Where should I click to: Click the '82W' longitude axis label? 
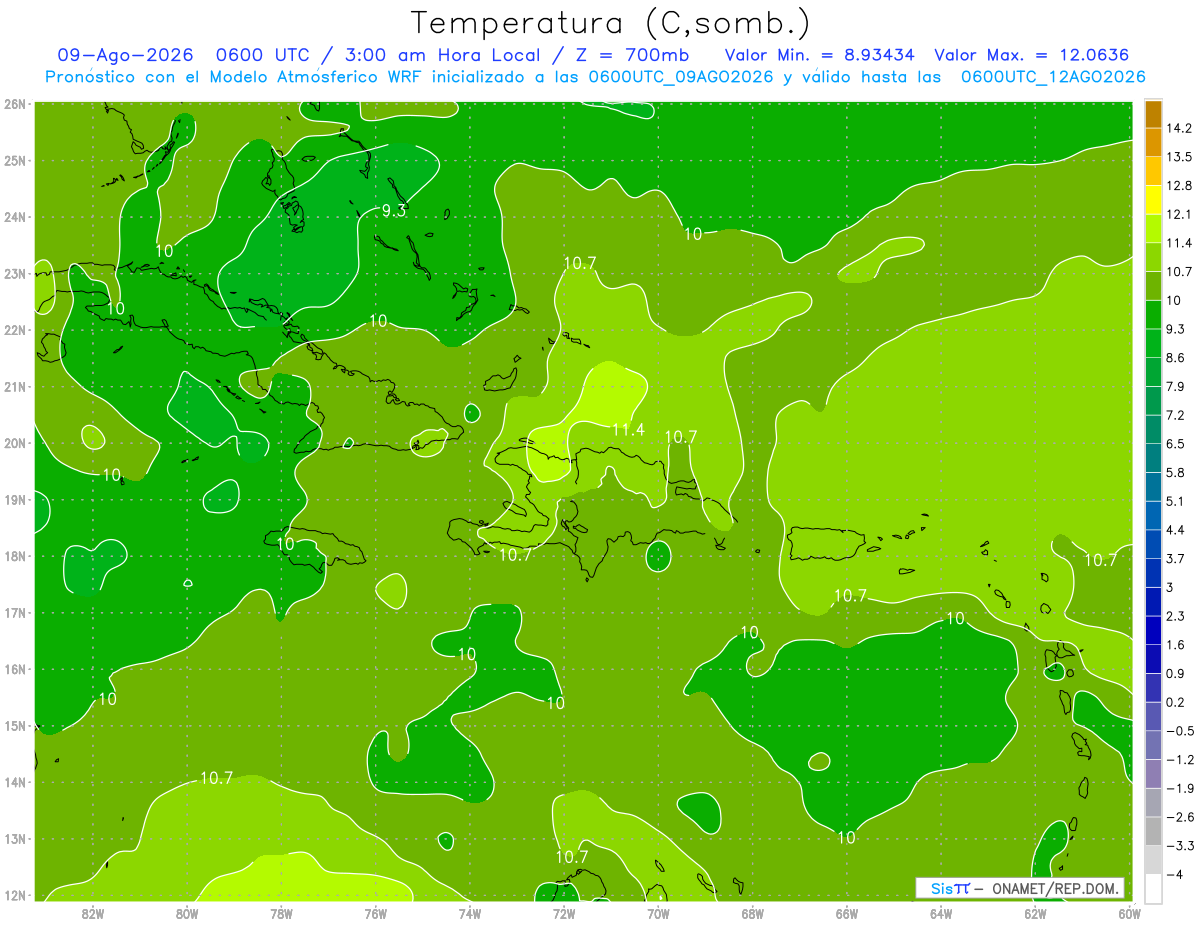[93, 912]
